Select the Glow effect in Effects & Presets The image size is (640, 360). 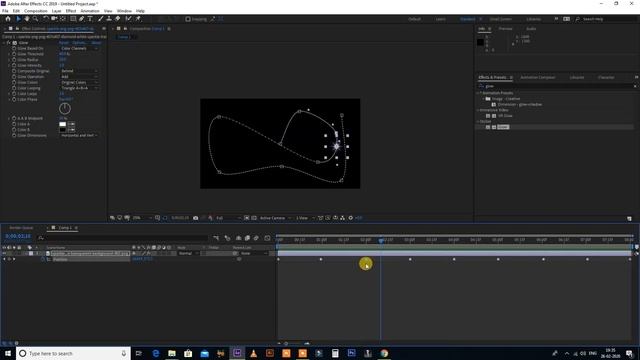[503, 127]
